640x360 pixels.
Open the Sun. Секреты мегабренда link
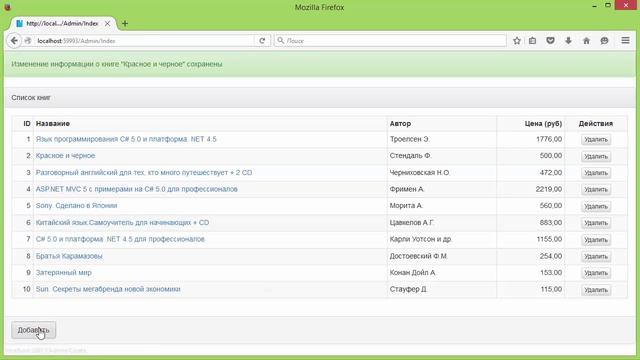pos(108,289)
